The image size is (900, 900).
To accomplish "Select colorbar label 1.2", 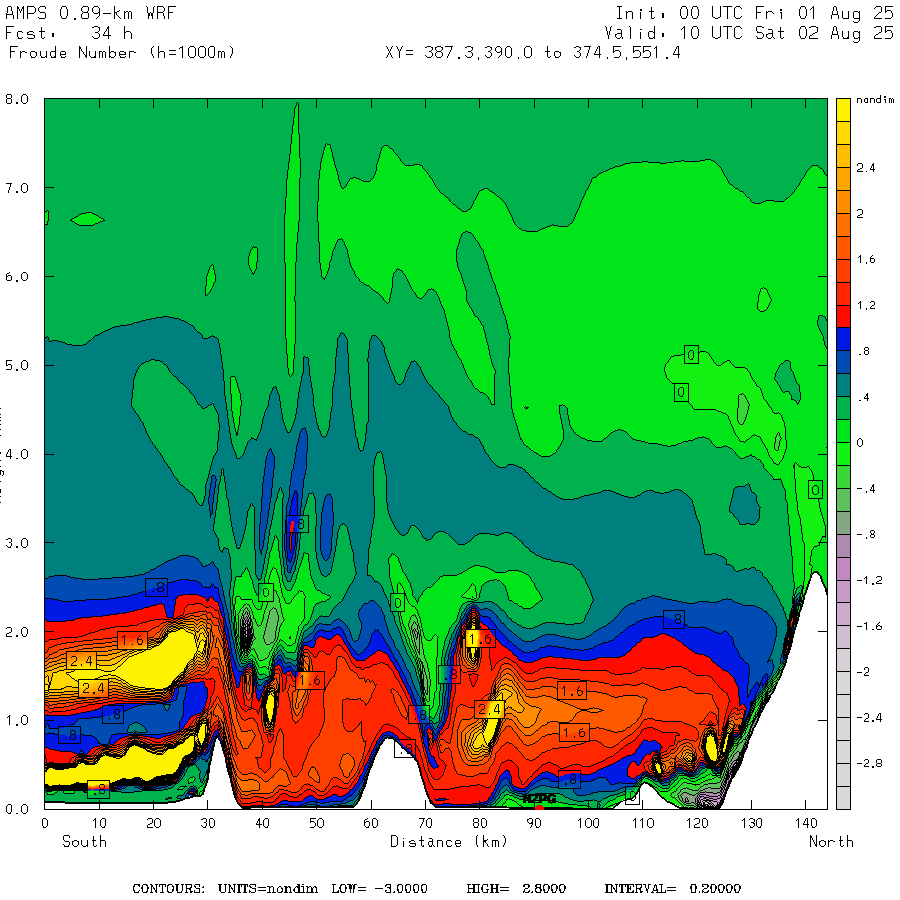I will point(866,305).
